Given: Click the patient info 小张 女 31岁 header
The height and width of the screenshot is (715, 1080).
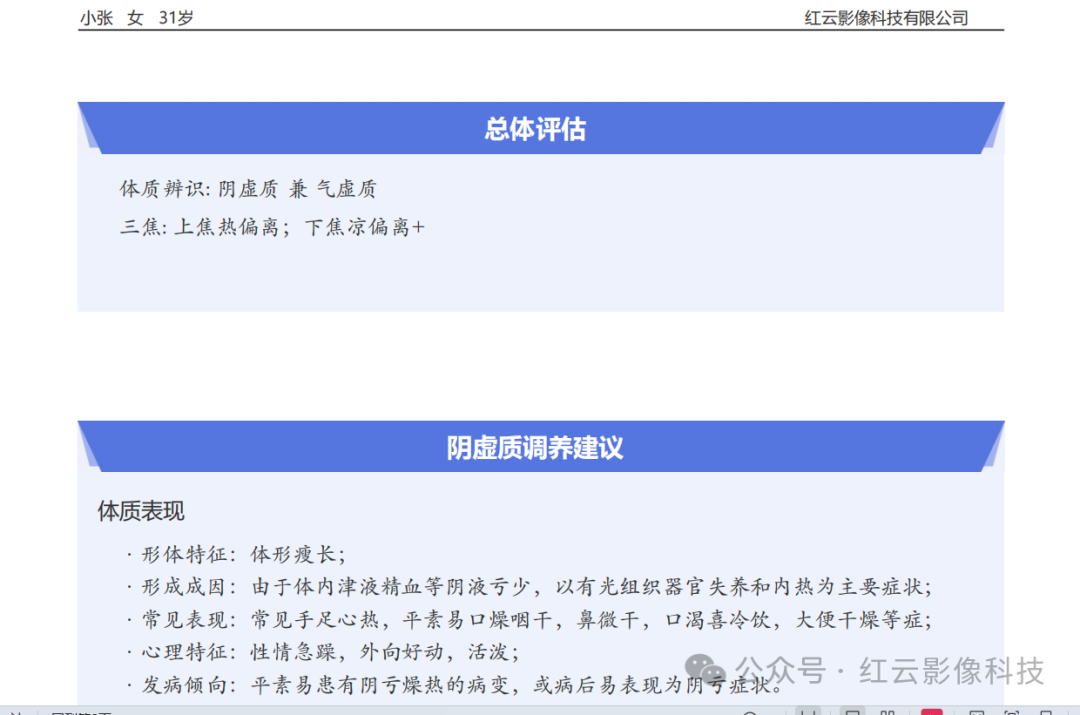Looking at the screenshot, I should pyautogui.click(x=137, y=18).
